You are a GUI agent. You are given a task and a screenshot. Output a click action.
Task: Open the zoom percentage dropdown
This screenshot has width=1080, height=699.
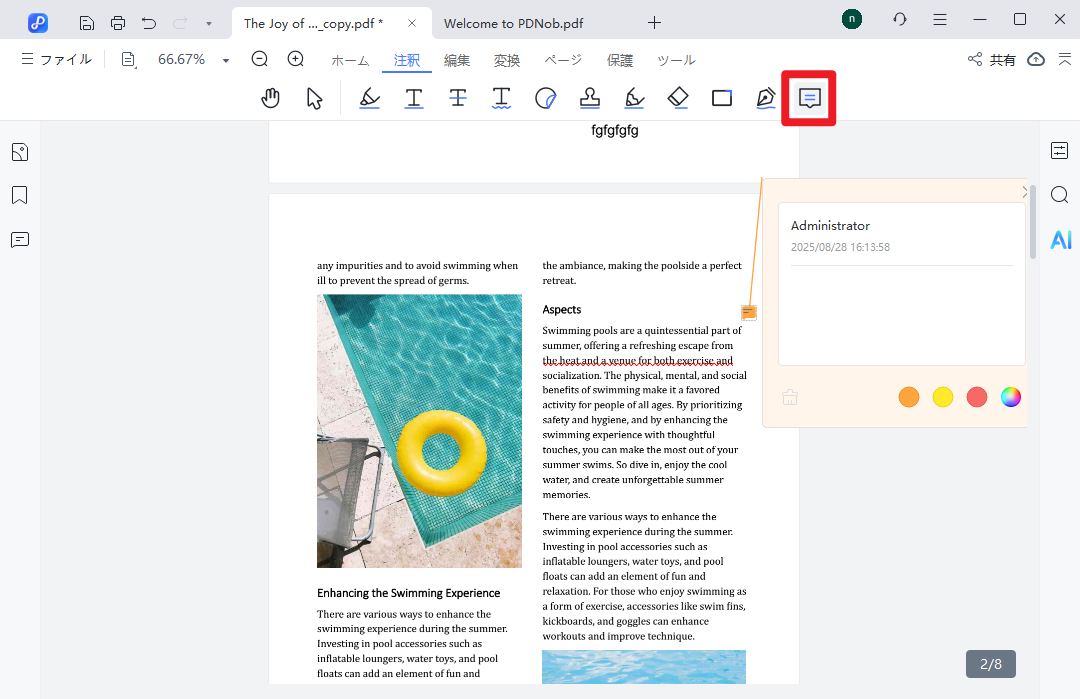tap(226, 61)
